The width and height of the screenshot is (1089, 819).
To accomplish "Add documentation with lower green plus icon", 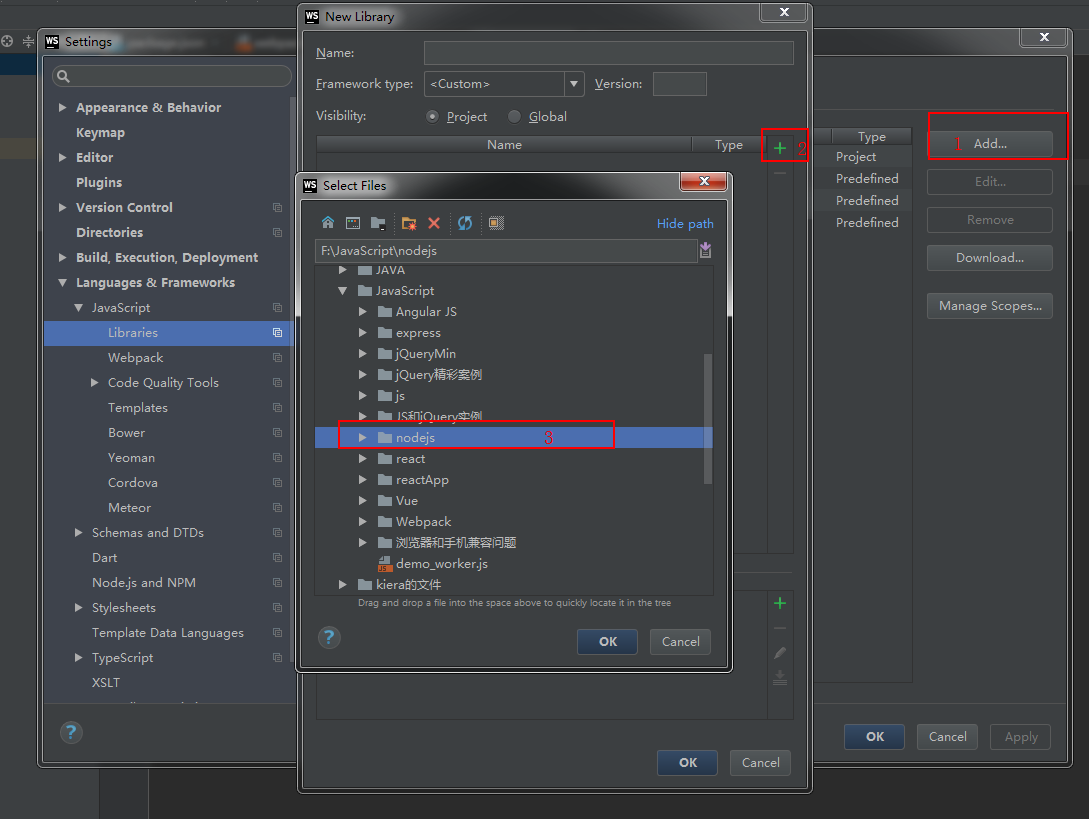I will [x=780, y=603].
